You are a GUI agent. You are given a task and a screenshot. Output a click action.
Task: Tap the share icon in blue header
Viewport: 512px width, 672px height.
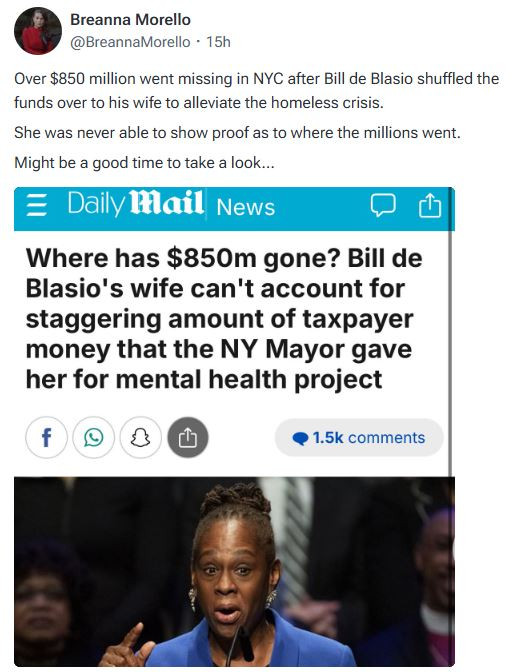pyautogui.click(x=429, y=205)
